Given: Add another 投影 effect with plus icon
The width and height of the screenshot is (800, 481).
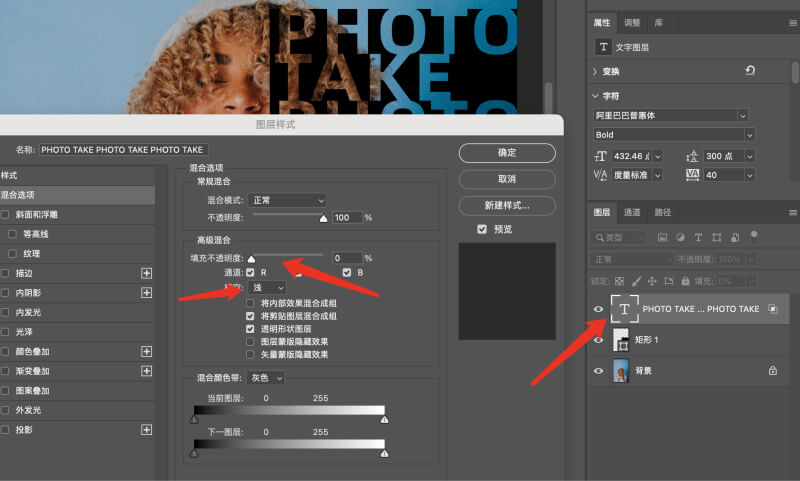Looking at the screenshot, I should click(x=146, y=429).
